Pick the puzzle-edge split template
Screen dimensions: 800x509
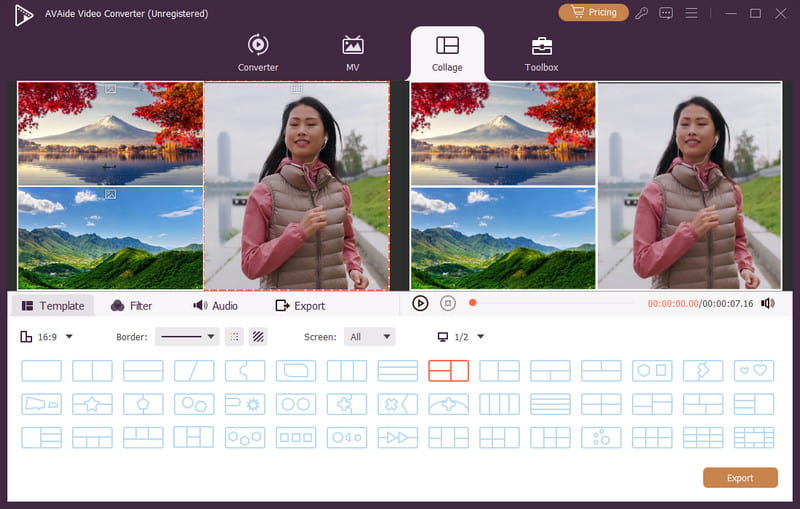click(245, 371)
